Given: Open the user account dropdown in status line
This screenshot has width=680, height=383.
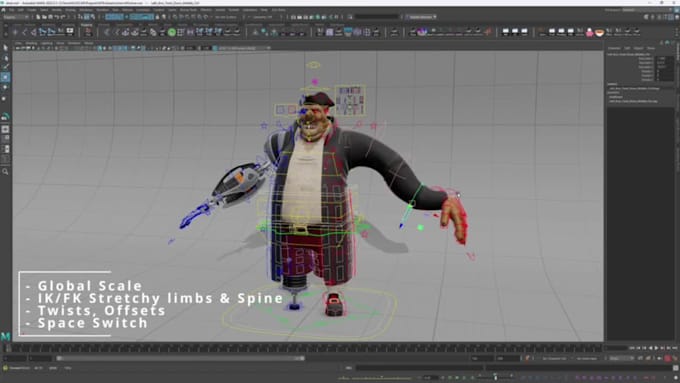Looking at the screenshot, I should pyautogui.click(x=421, y=17).
